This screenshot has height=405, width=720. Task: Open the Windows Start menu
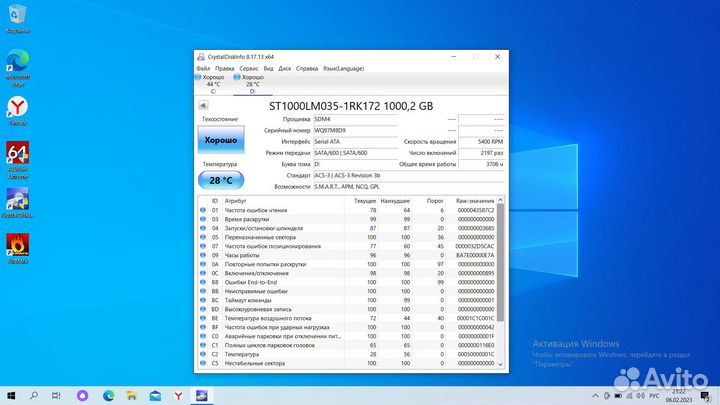pyautogui.click(x=12, y=395)
